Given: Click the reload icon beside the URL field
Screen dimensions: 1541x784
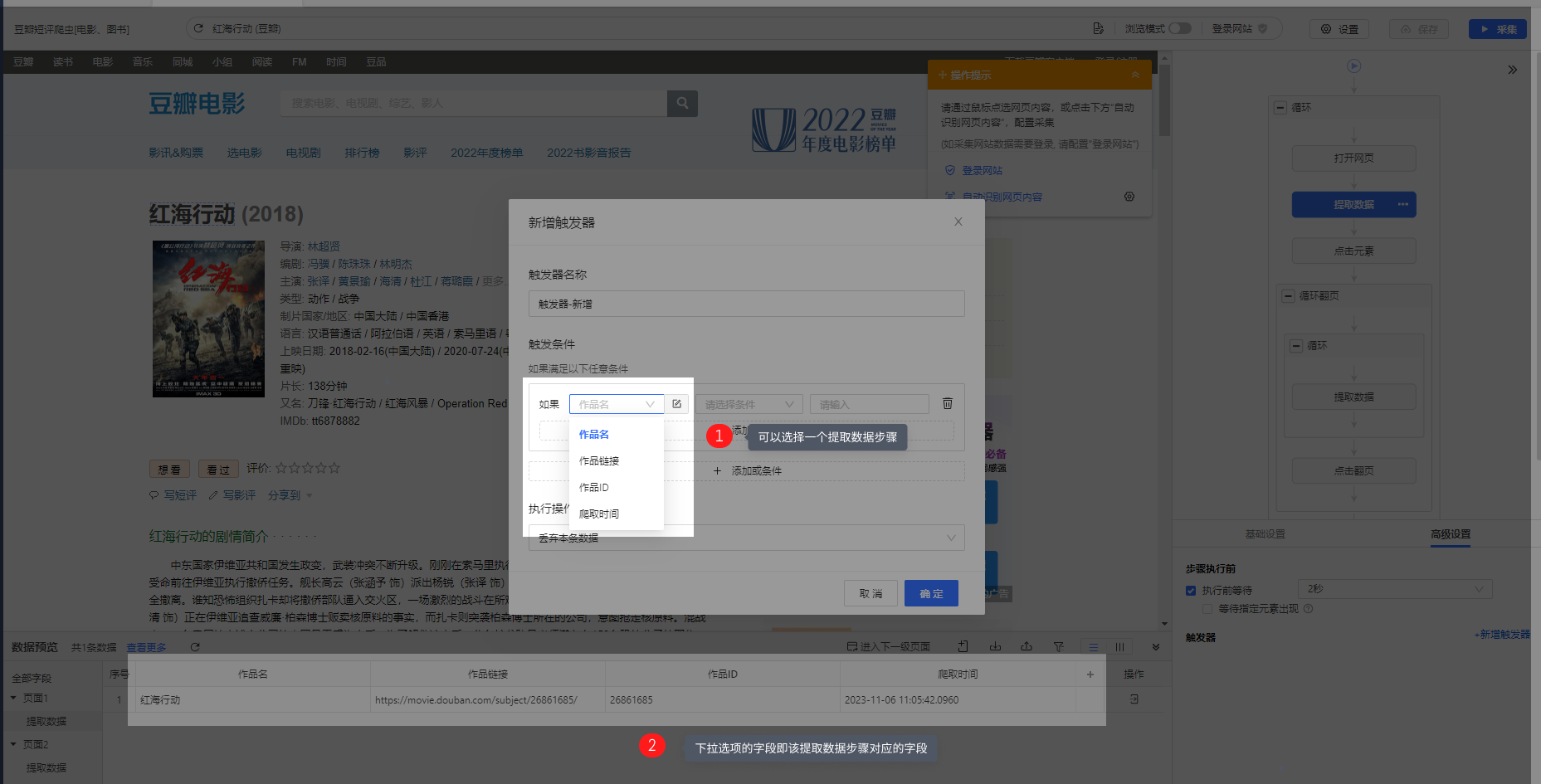Looking at the screenshot, I should point(198,28).
